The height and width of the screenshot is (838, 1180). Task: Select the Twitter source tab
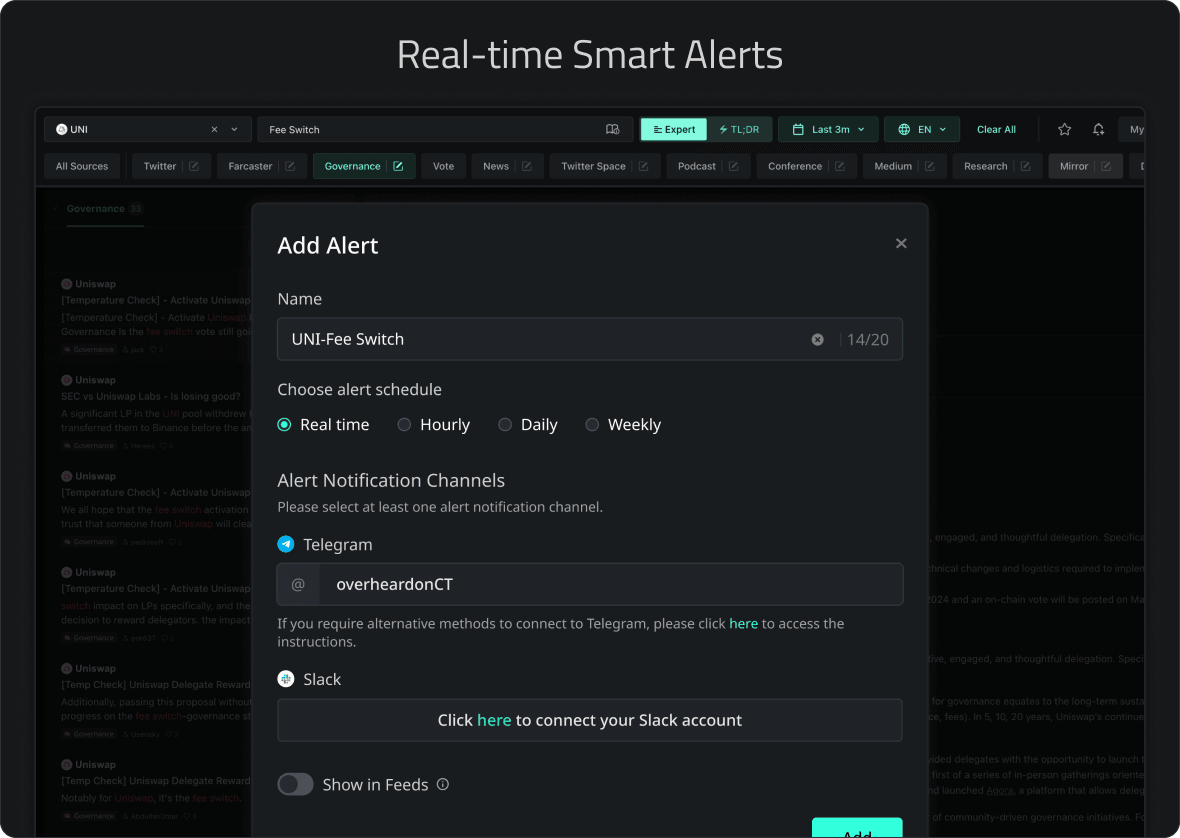[160, 166]
